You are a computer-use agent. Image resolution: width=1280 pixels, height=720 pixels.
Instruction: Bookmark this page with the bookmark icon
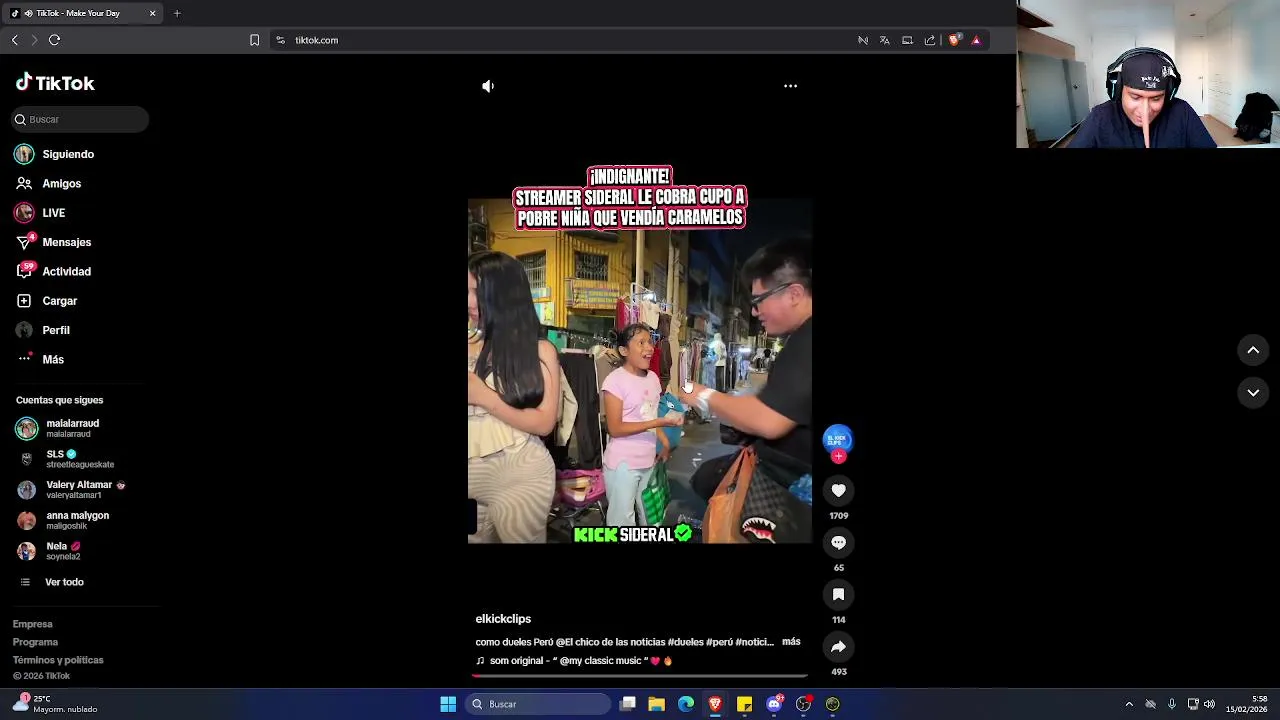254,40
